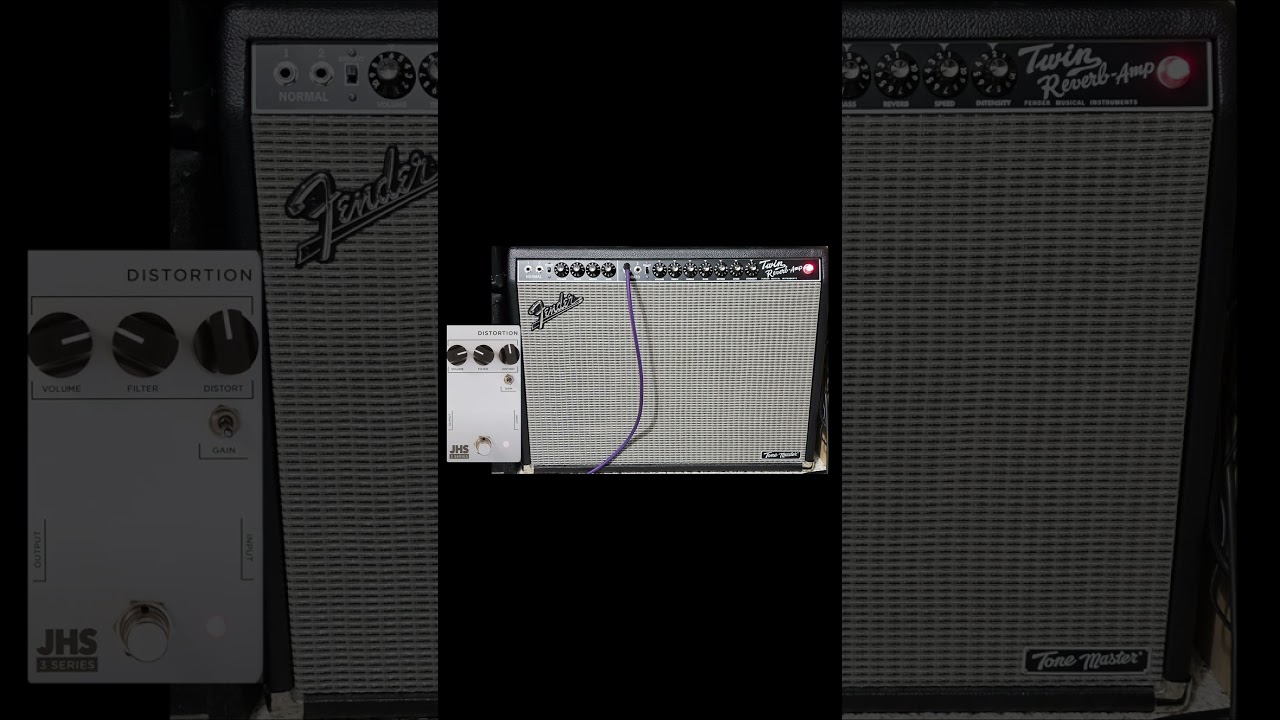Click the Filter knob on the small center pedal
This screenshot has width=1280, height=720.
pyautogui.click(x=484, y=354)
